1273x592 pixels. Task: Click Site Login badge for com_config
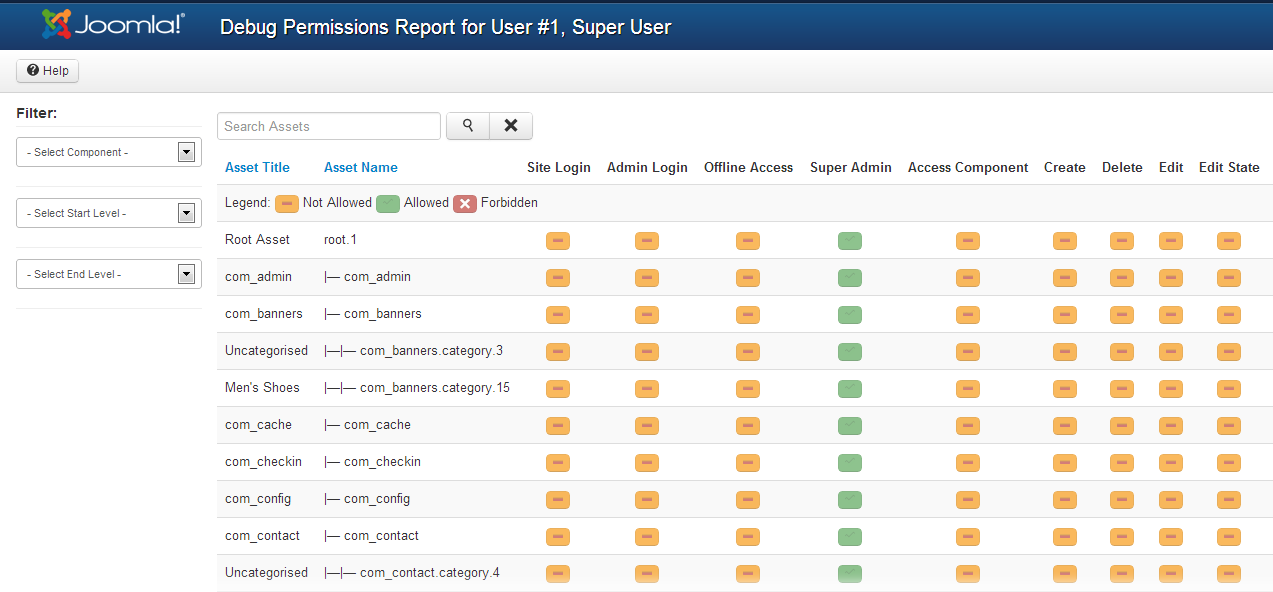click(558, 500)
